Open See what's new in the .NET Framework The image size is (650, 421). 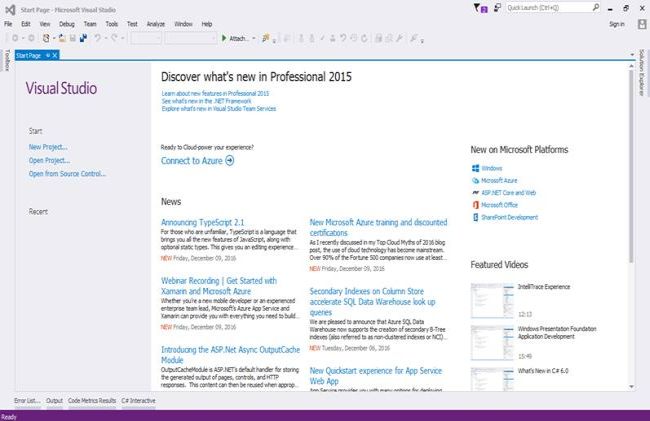click(x=206, y=101)
